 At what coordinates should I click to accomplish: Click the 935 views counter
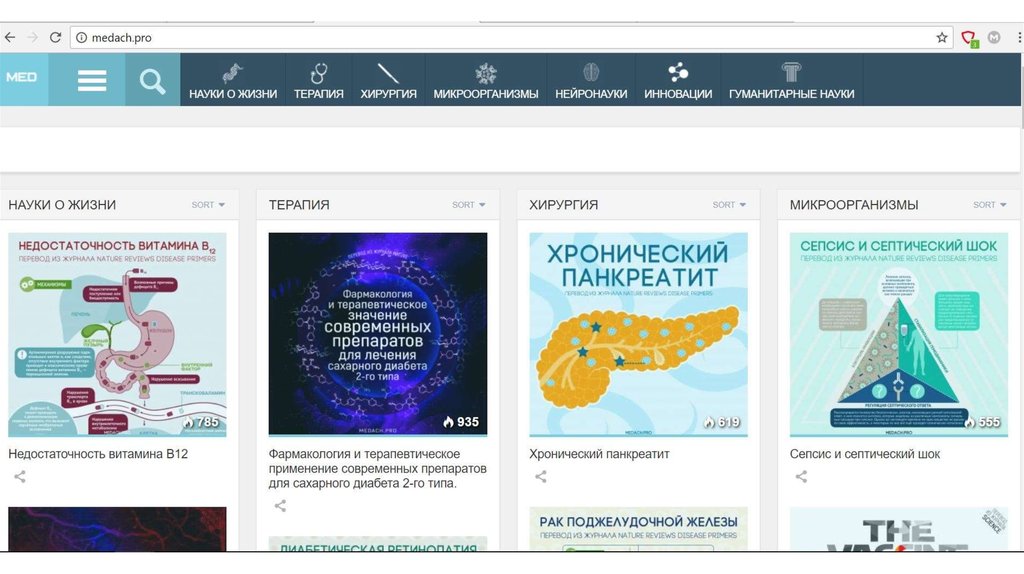pos(461,423)
